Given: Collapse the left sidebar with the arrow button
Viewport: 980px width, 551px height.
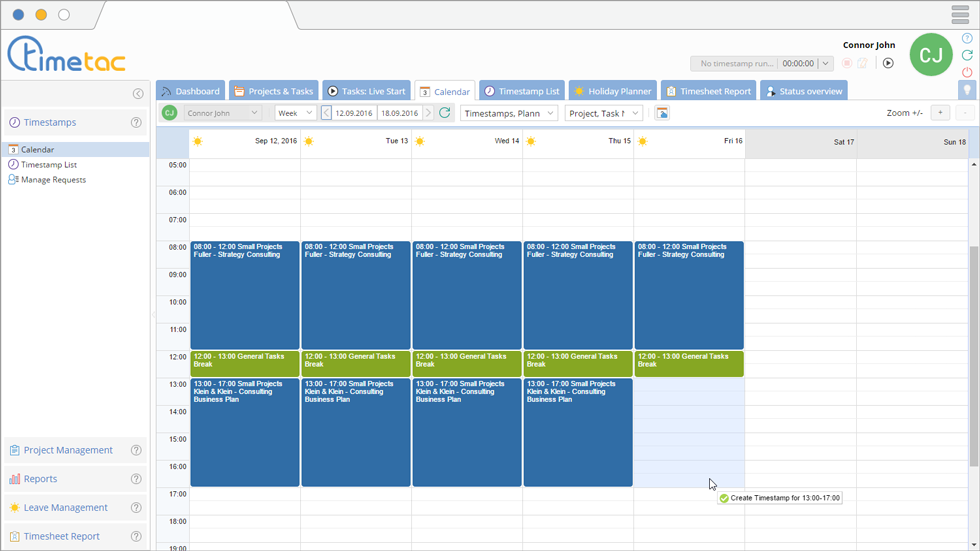Looking at the screenshot, I should [138, 94].
